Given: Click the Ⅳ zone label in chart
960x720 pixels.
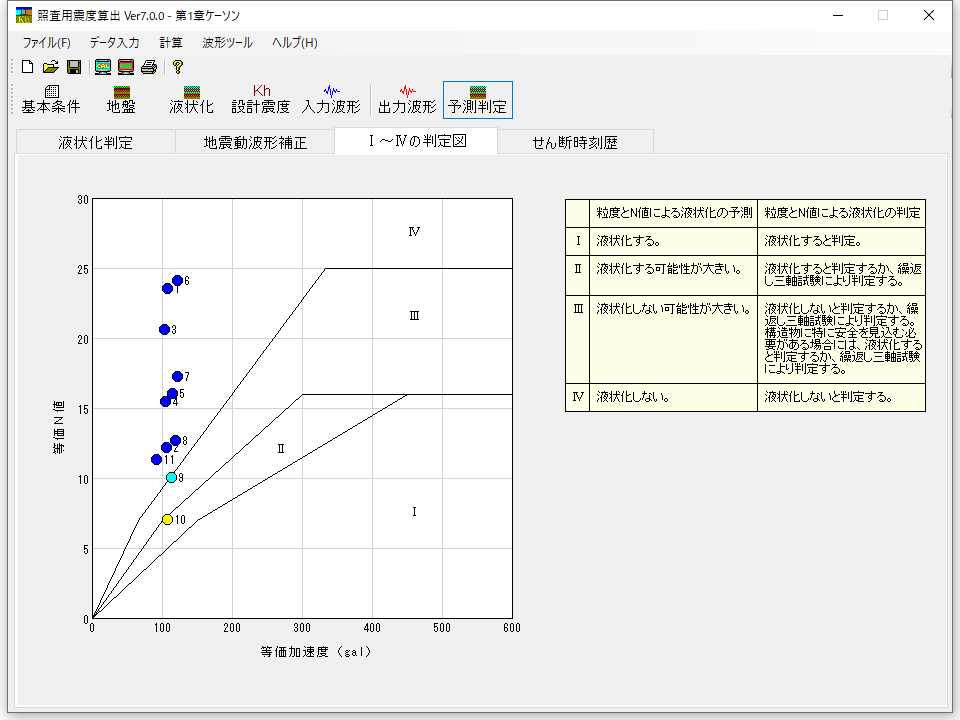Looking at the screenshot, I should [x=414, y=231].
